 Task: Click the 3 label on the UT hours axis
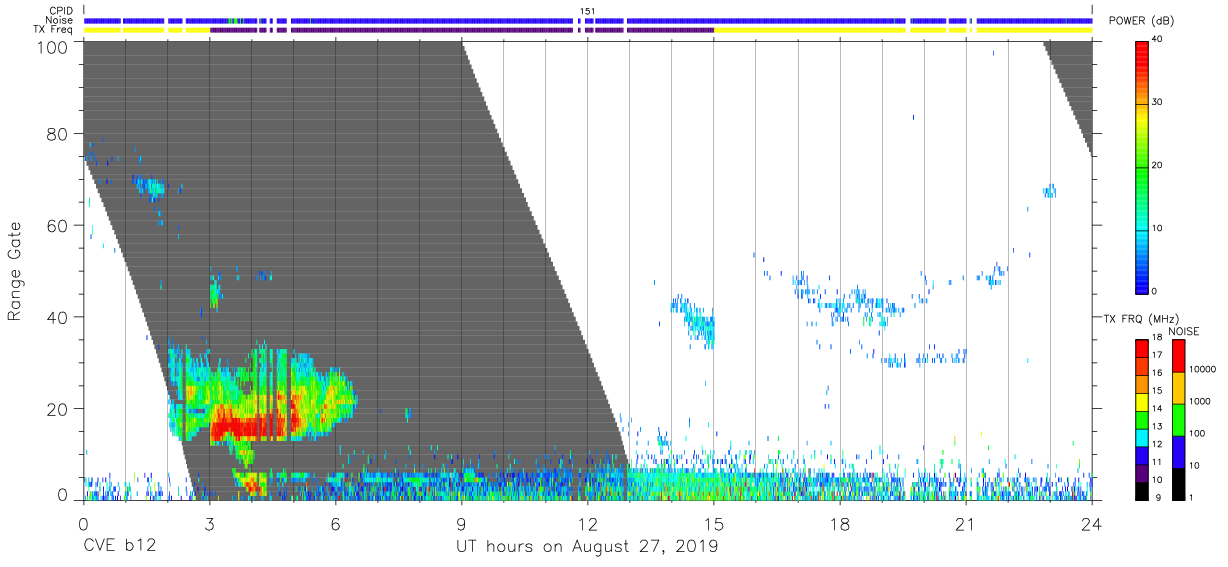pyautogui.click(x=209, y=522)
